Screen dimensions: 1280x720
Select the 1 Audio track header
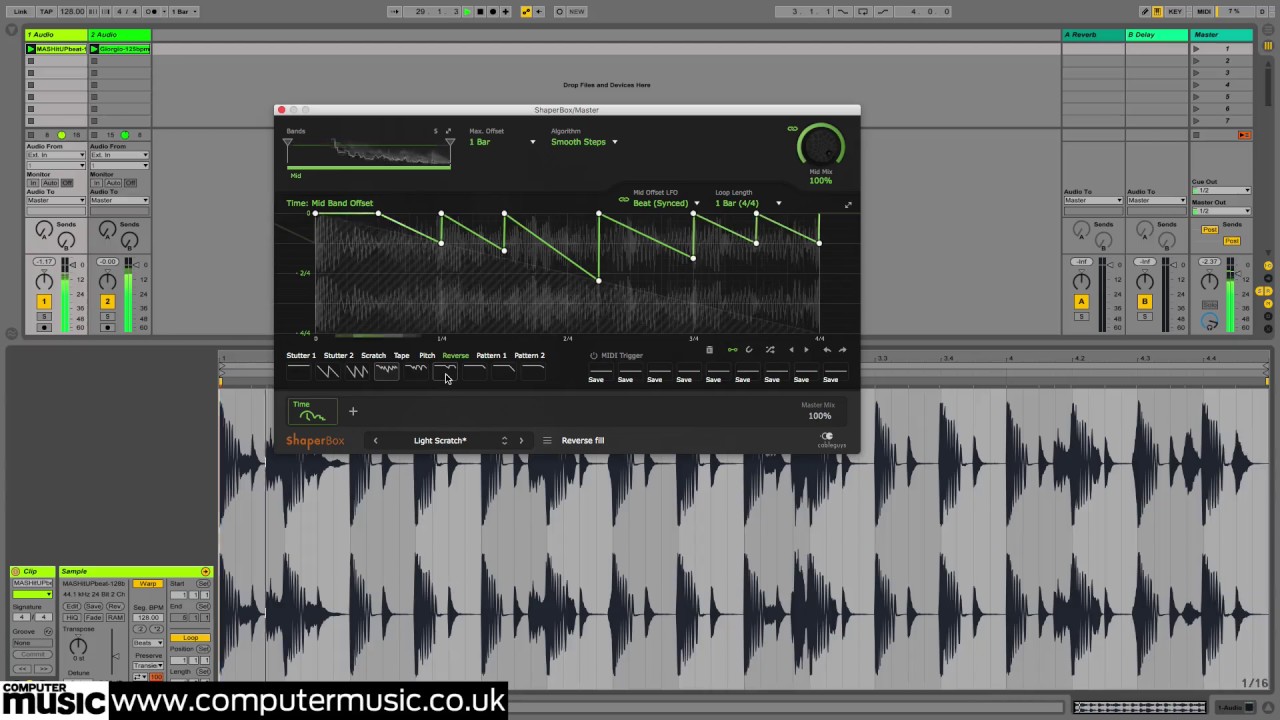(56, 35)
